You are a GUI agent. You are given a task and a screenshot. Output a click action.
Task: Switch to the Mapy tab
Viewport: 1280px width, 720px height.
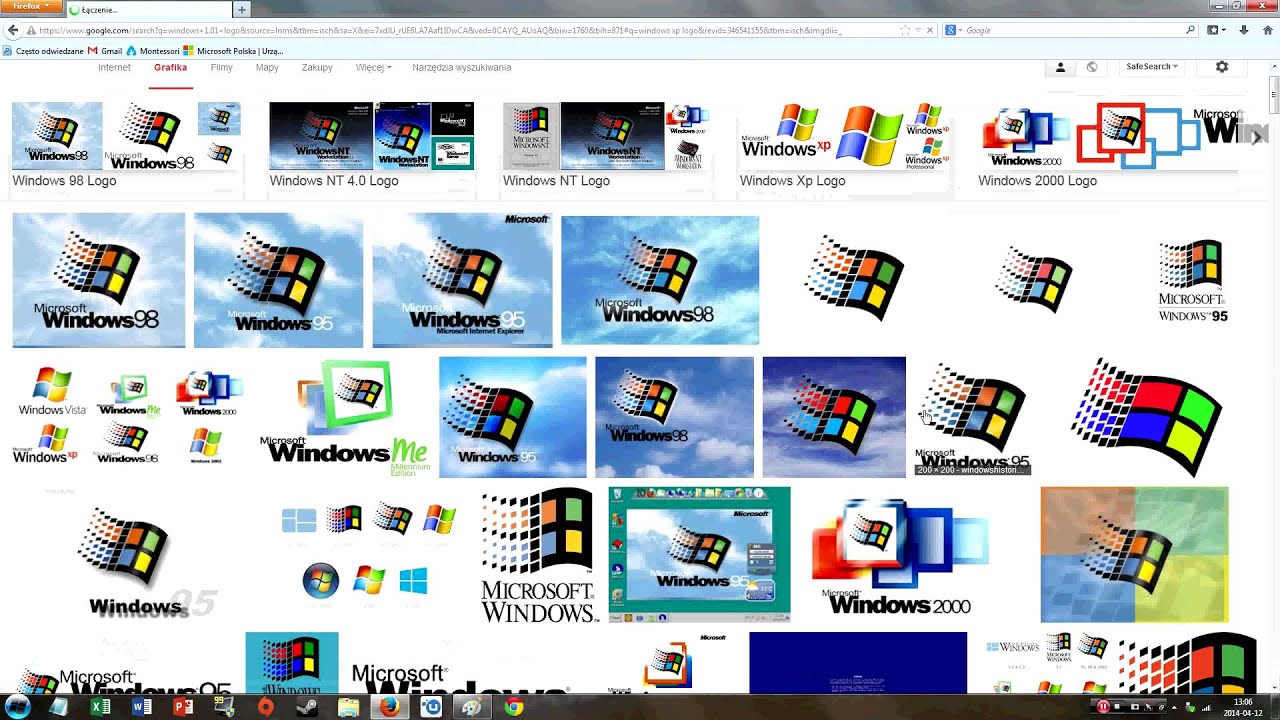267,68
